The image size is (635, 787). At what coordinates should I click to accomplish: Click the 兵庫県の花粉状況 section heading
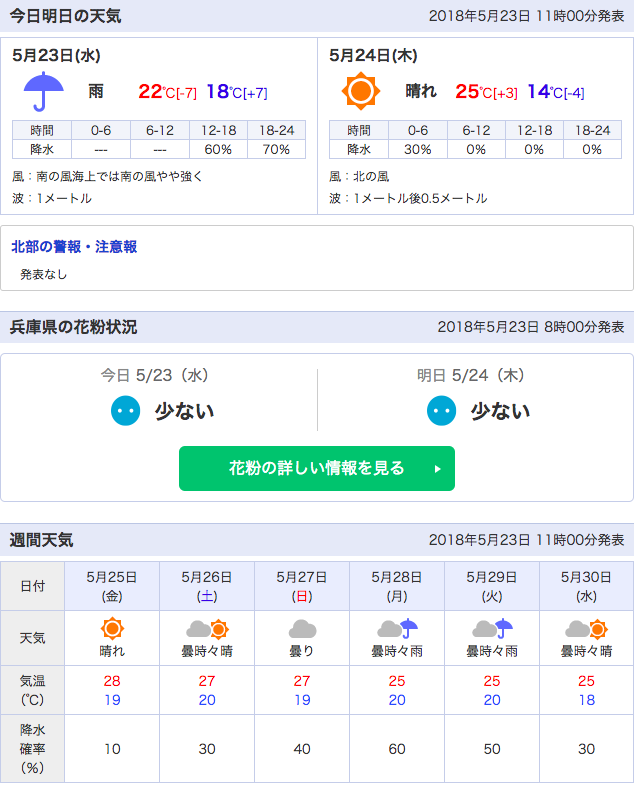pyautogui.click(x=74, y=327)
